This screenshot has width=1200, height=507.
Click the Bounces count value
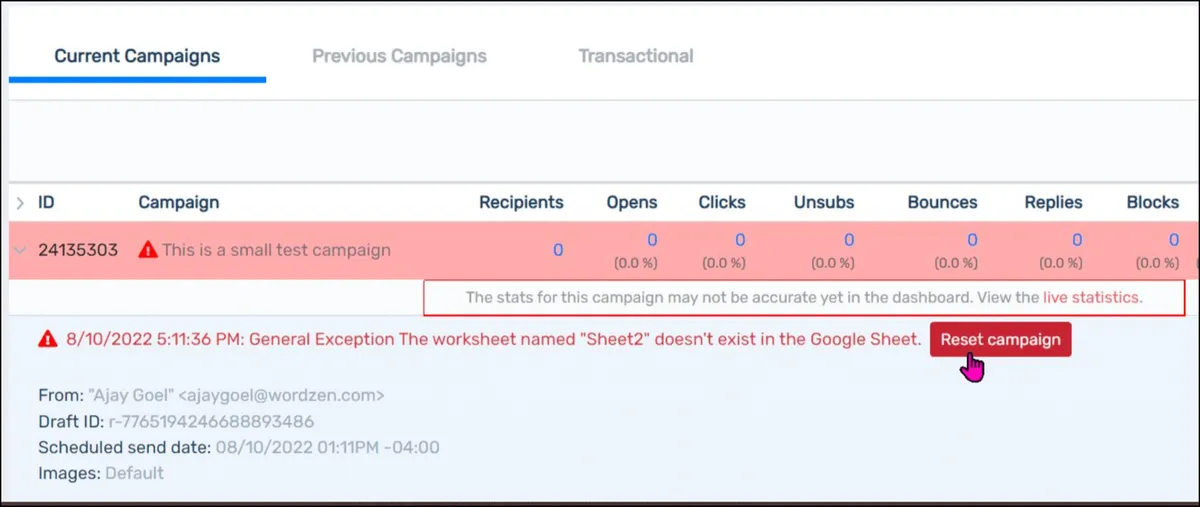pos(971,240)
